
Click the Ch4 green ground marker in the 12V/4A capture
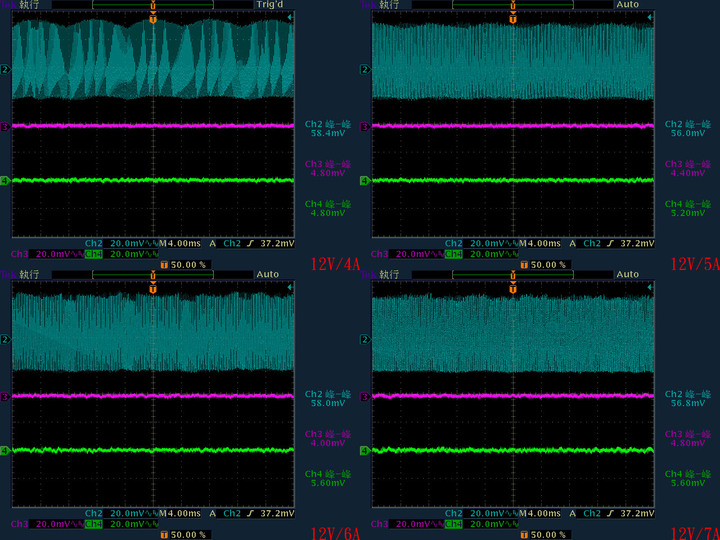click(x=5, y=181)
